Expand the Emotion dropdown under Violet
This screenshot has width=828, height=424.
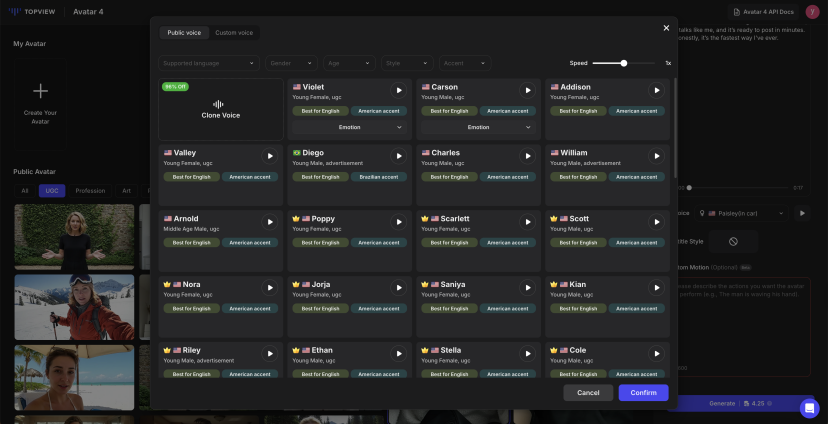coord(349,127)
